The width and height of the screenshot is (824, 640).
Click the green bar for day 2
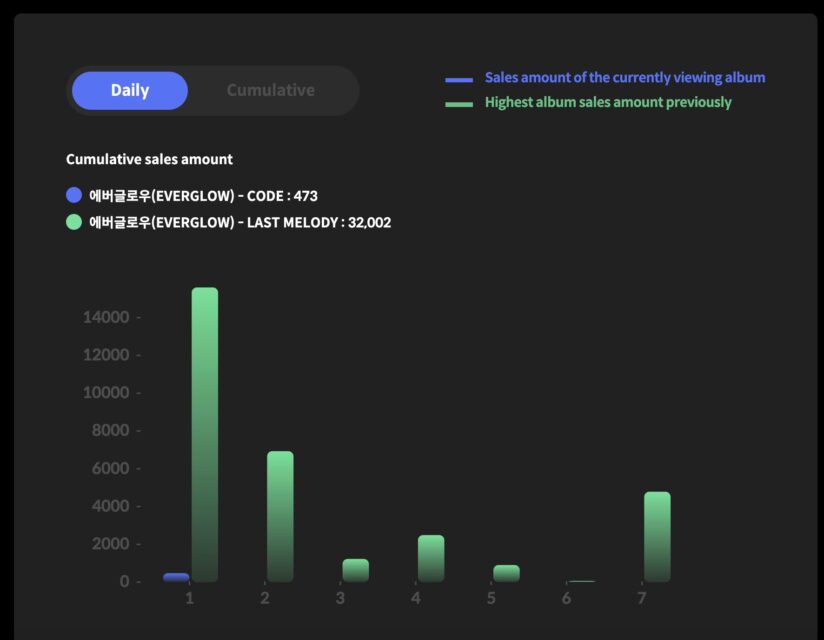[280, 516]
